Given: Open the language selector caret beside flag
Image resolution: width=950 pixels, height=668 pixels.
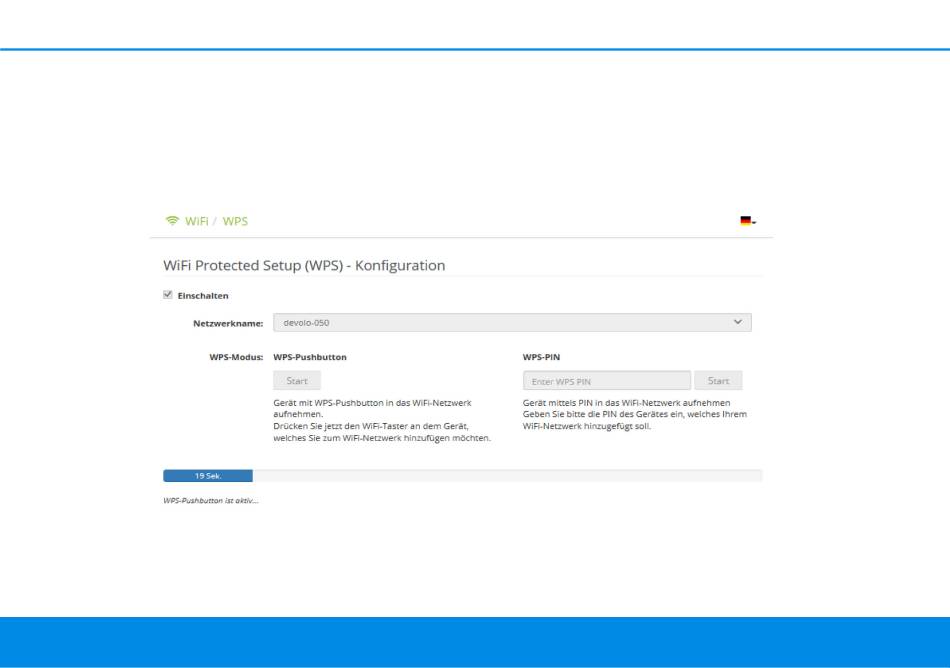Looking at the screenshot, I should (x=754, y=222).
